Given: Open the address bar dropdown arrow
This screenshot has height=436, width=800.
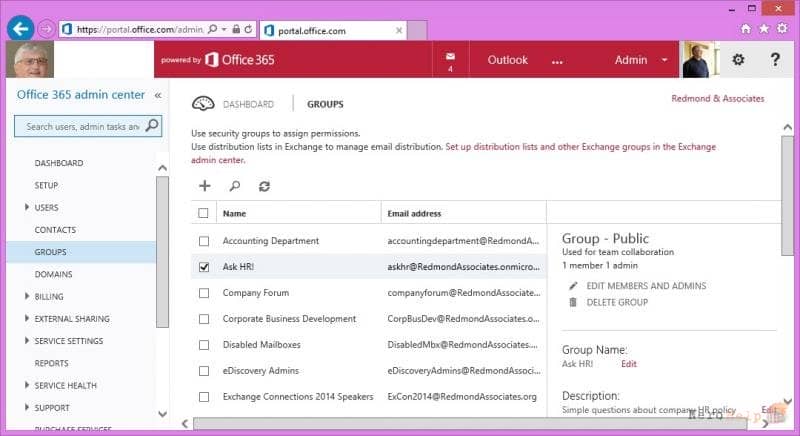Looking at the screenshot, I should coord(224,29).
